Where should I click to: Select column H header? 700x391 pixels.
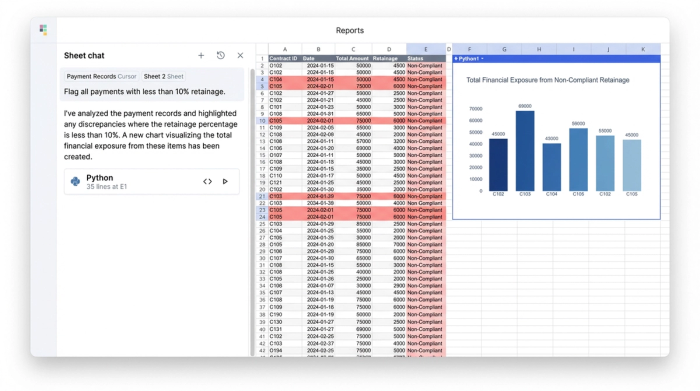click(539, 49)
